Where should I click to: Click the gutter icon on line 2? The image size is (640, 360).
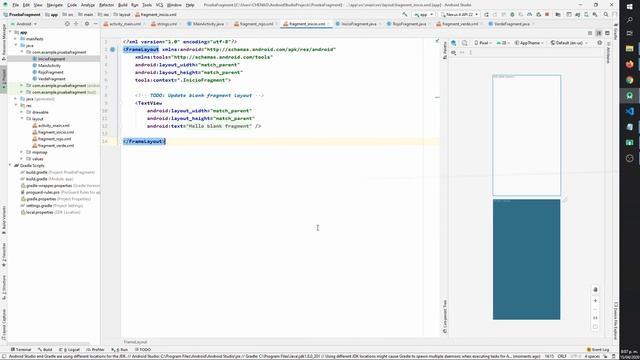click(x=112, y=49)
